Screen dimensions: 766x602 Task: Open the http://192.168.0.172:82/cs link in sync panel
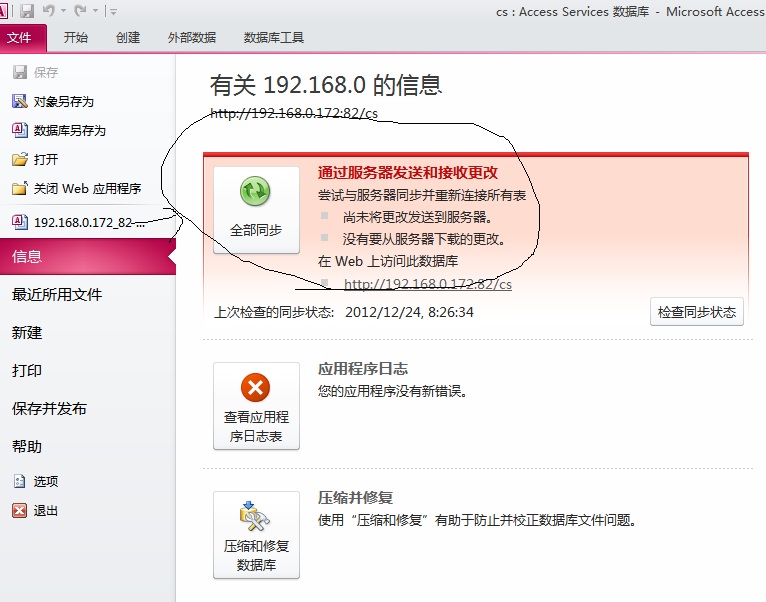(427, 284)
